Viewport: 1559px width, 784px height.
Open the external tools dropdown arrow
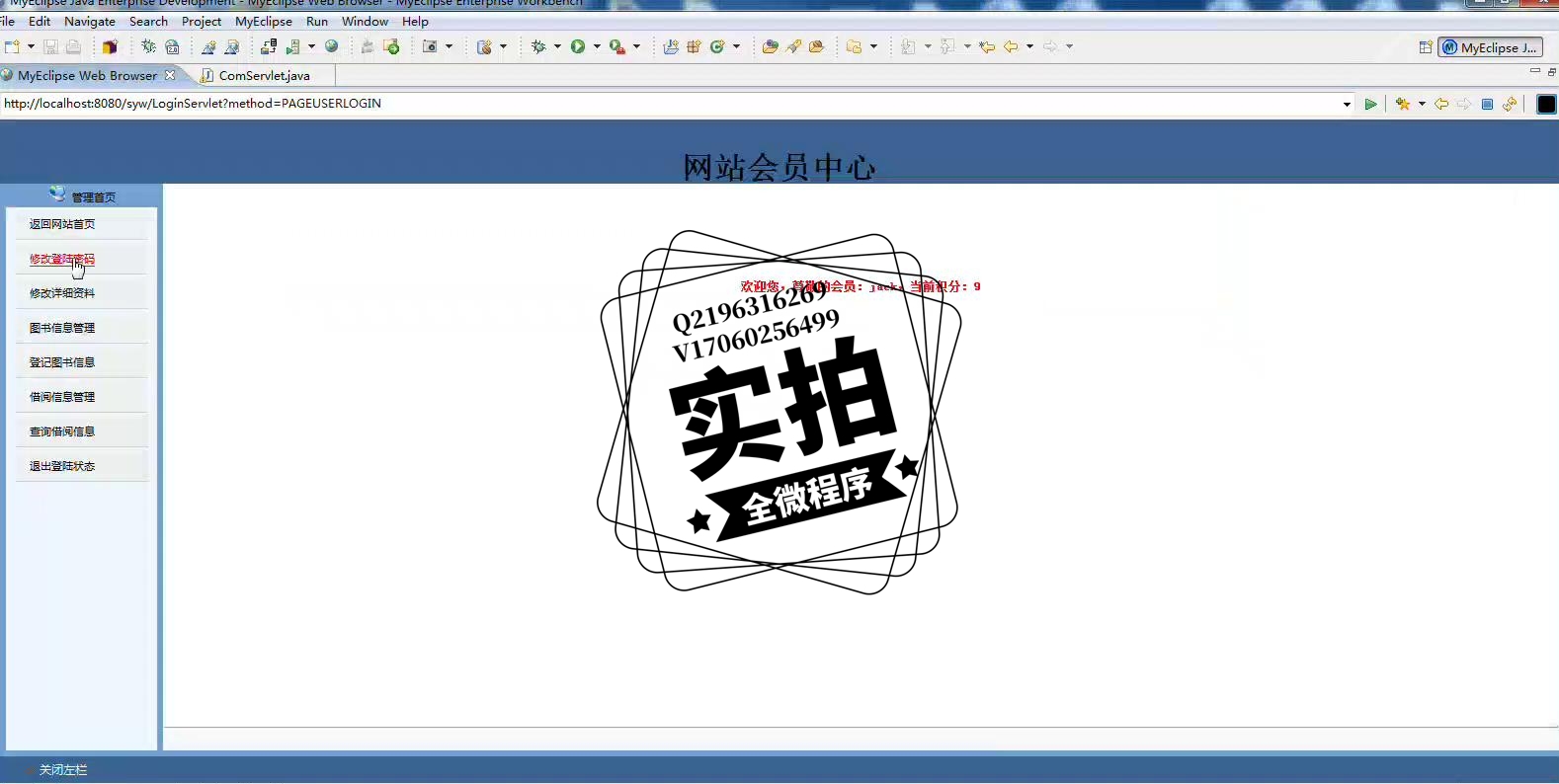(636, 46)
